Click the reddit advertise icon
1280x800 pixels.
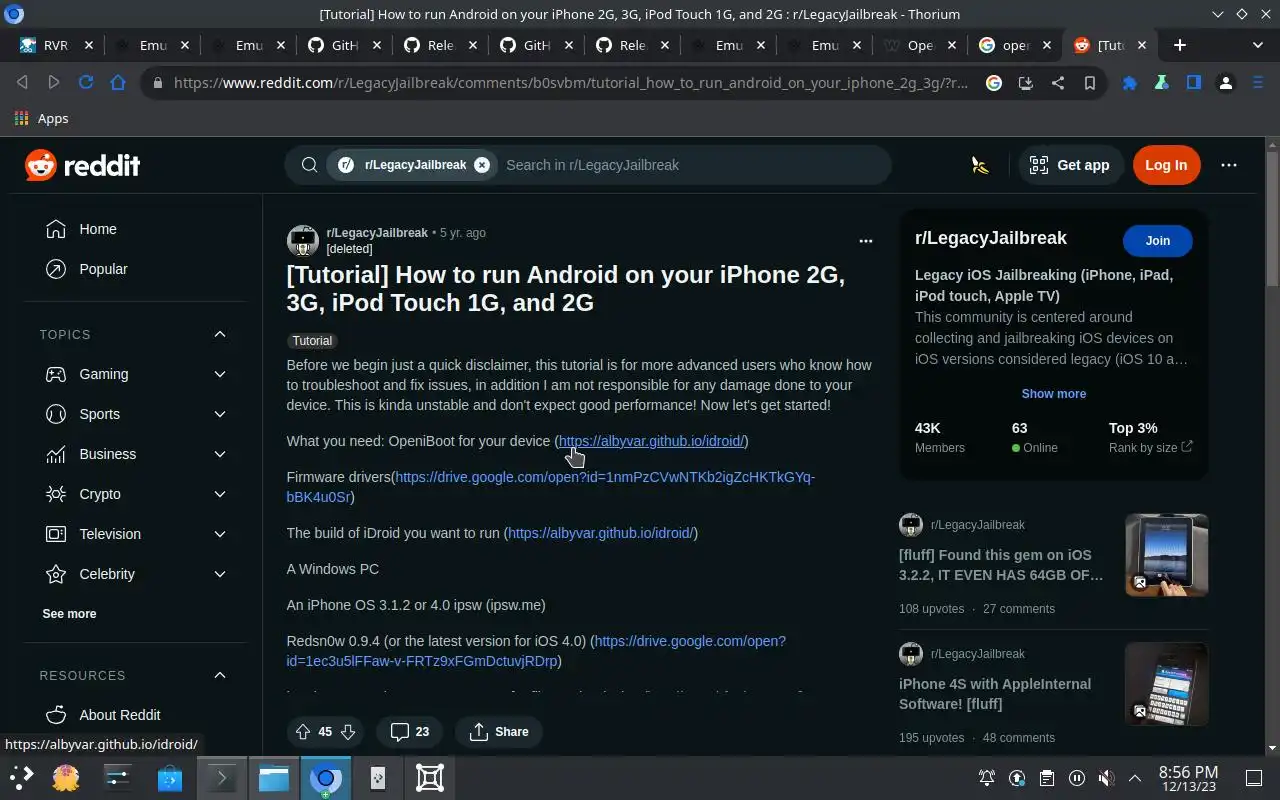pos(980,165)
